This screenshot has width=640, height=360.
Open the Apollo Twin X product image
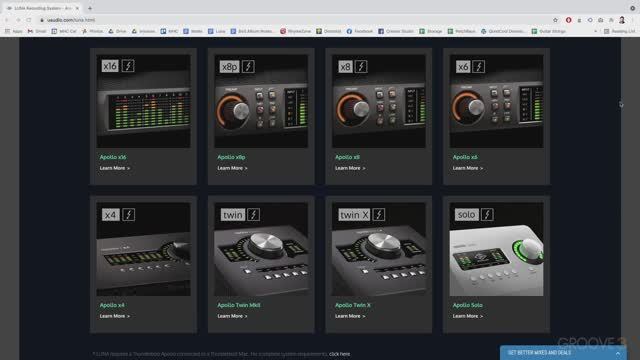(x=379, y=249)
